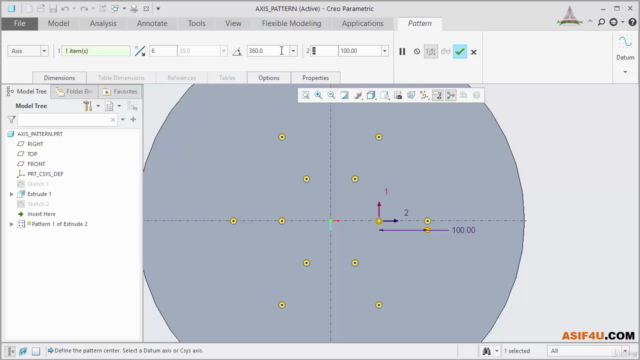Switch to the Flexible Modeling tab
The image size is (640, 360).
point(291,23)
